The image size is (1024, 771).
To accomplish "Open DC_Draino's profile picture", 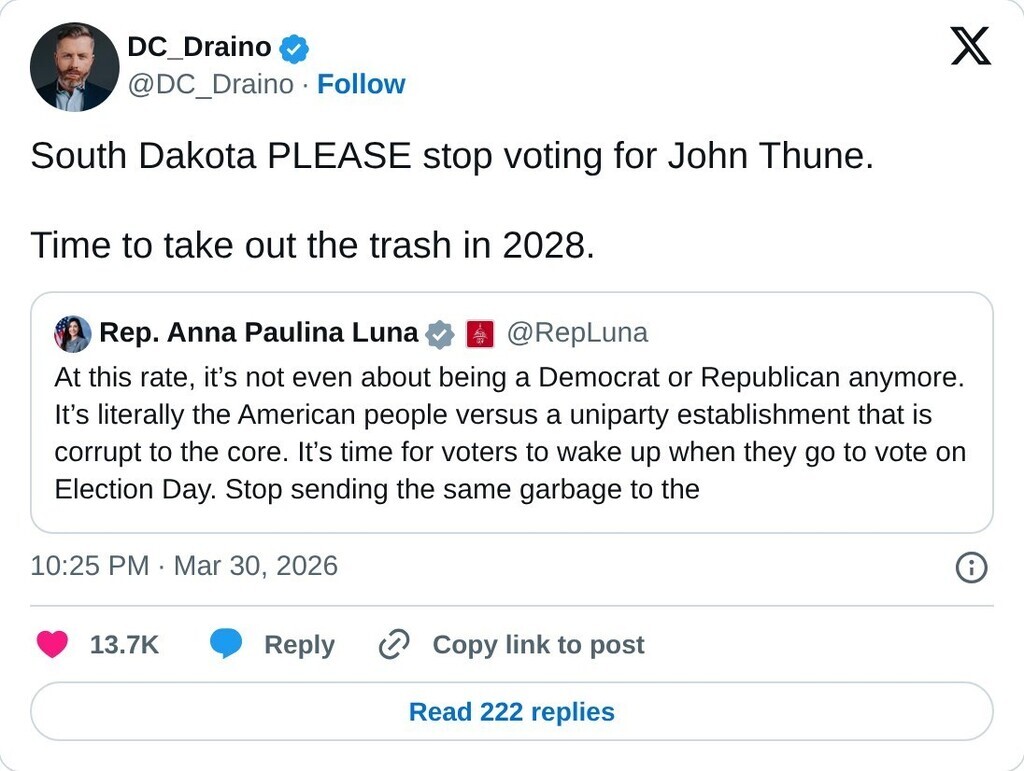I will click(x=75, y=66).
